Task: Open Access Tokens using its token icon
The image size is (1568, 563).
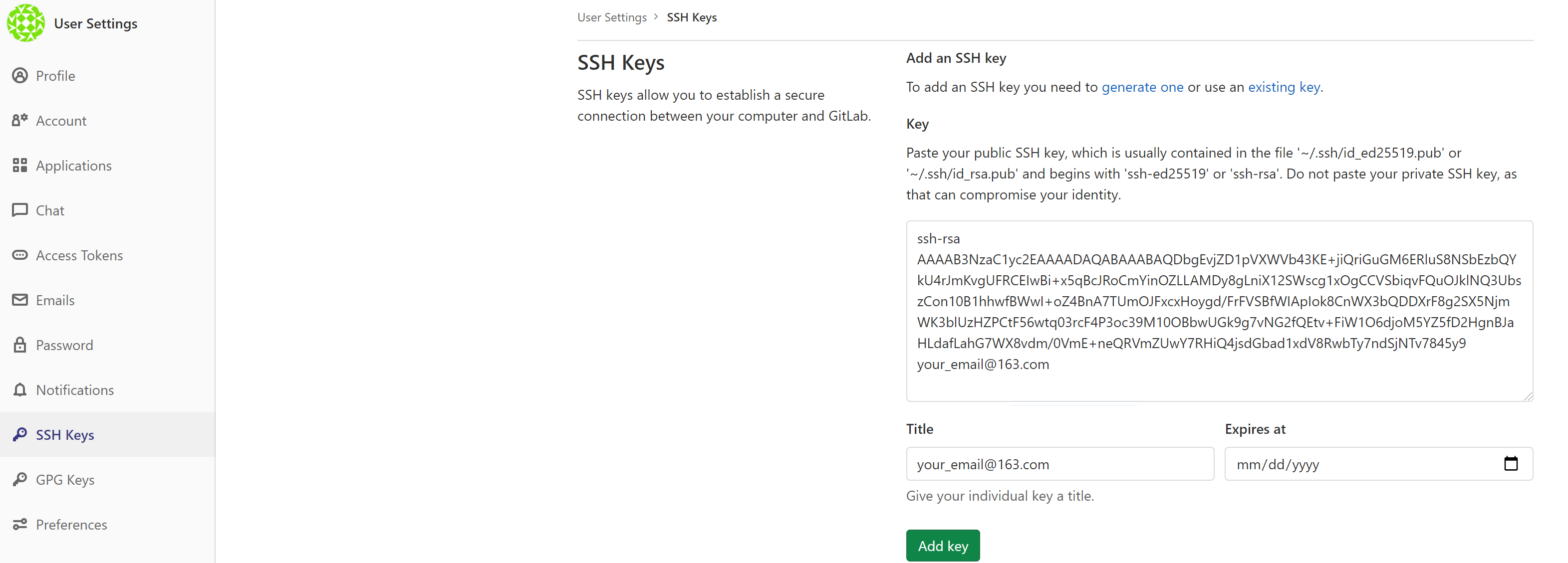Action: [x=20, y=255]
